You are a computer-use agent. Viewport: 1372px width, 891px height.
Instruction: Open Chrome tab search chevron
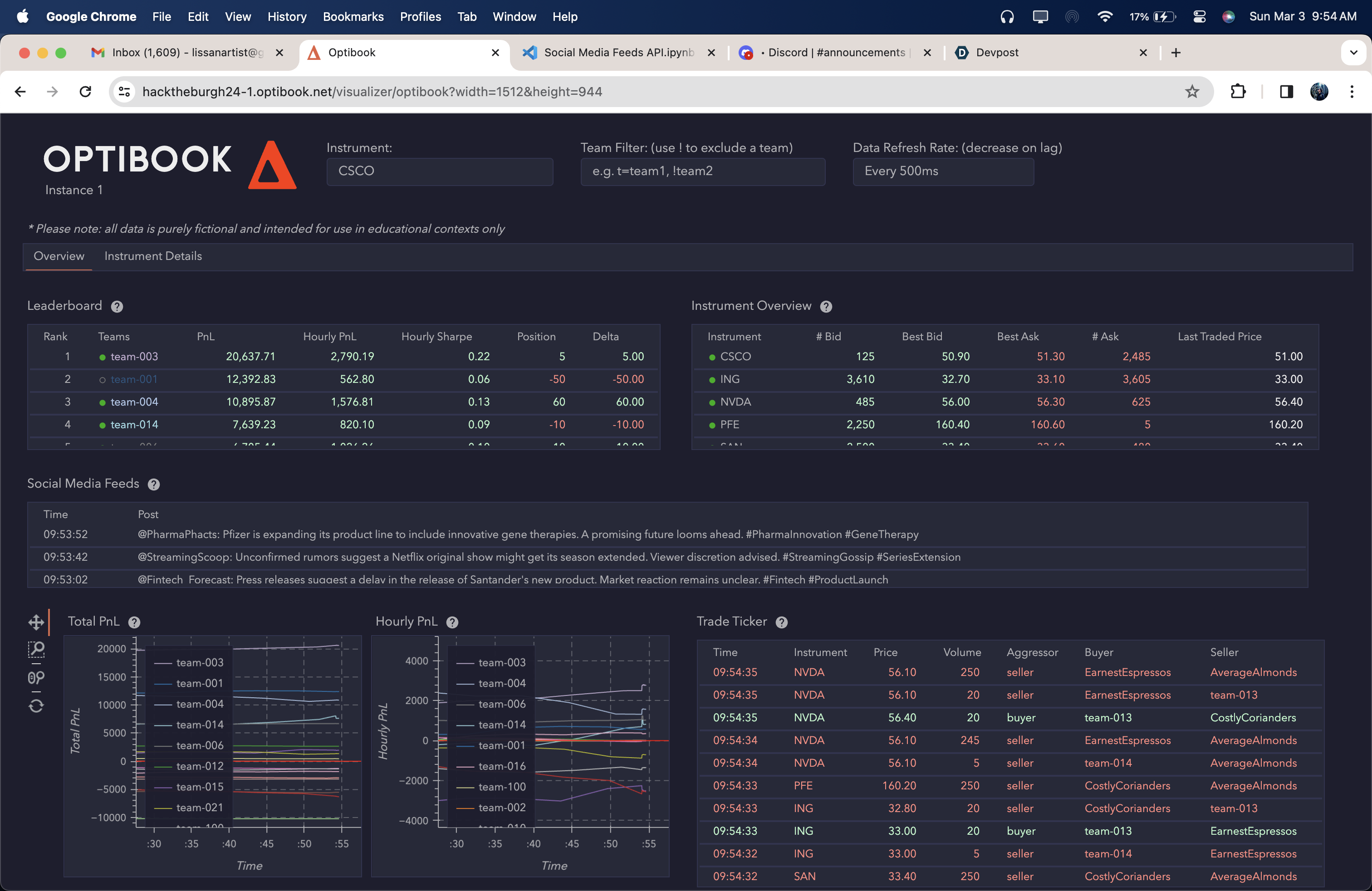coord(1353,53)
